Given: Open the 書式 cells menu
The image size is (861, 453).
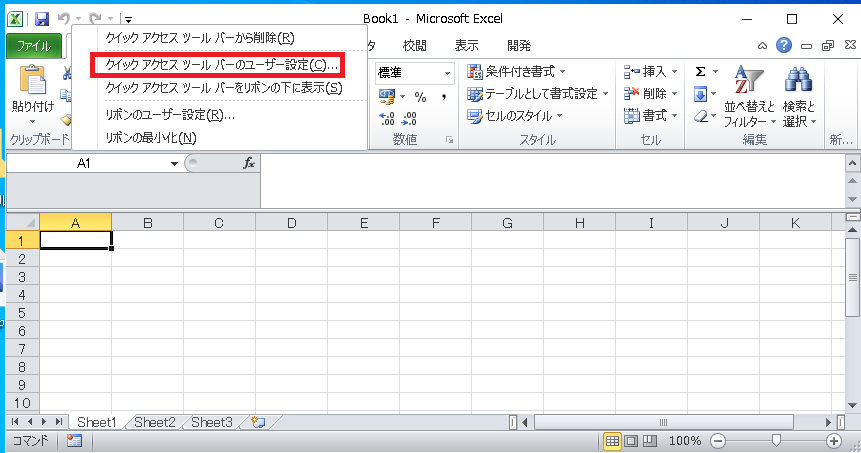Looking at the screenshot, I should tap(651, 116).
